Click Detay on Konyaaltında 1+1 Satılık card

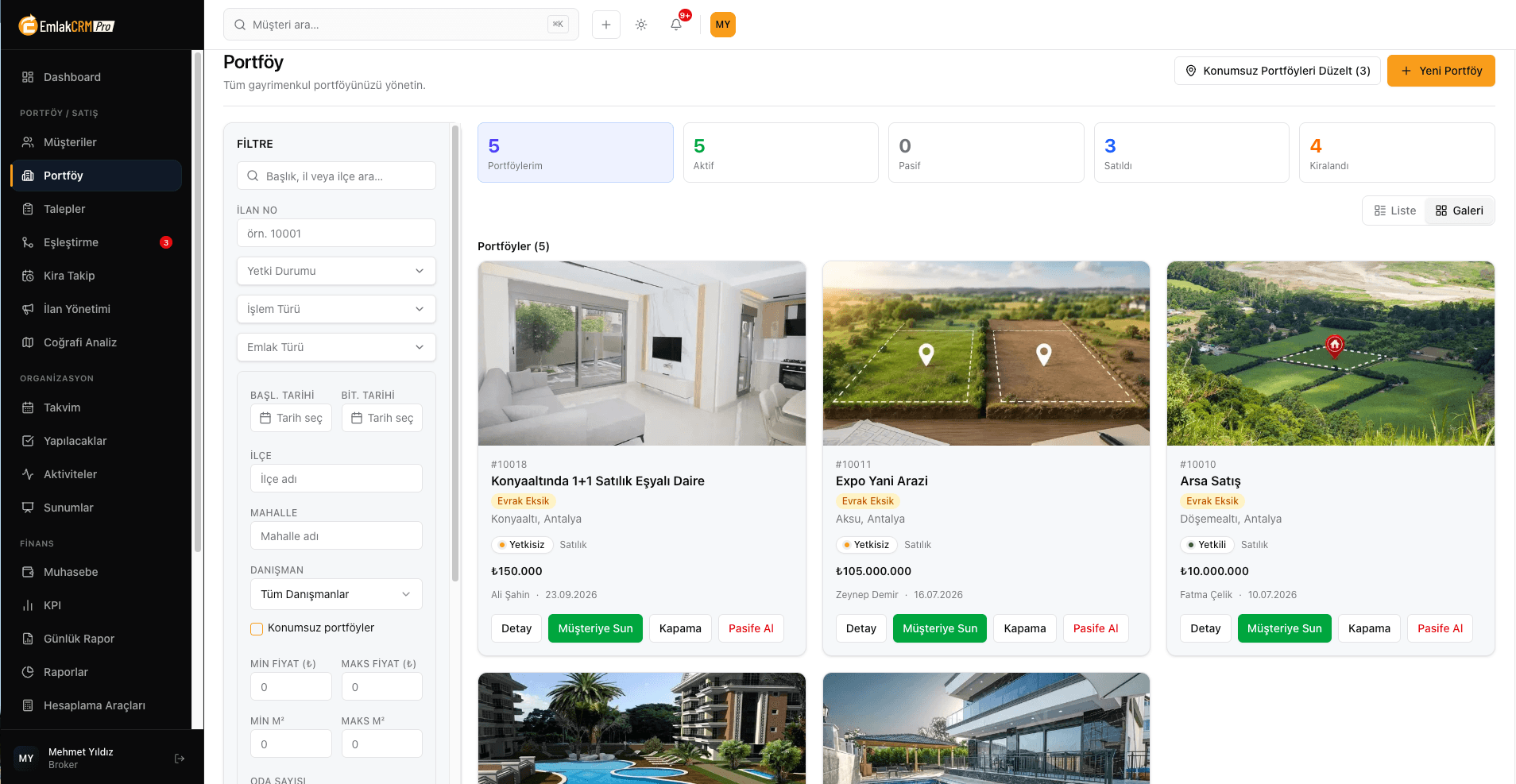tap(516, 628)
